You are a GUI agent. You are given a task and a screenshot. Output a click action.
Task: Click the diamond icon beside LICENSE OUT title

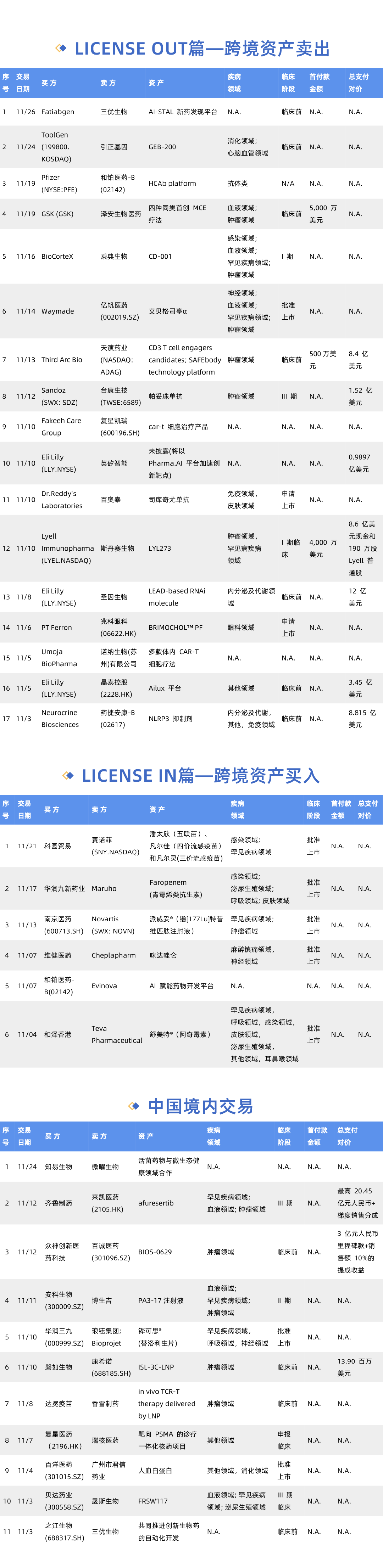click(60, 48)
